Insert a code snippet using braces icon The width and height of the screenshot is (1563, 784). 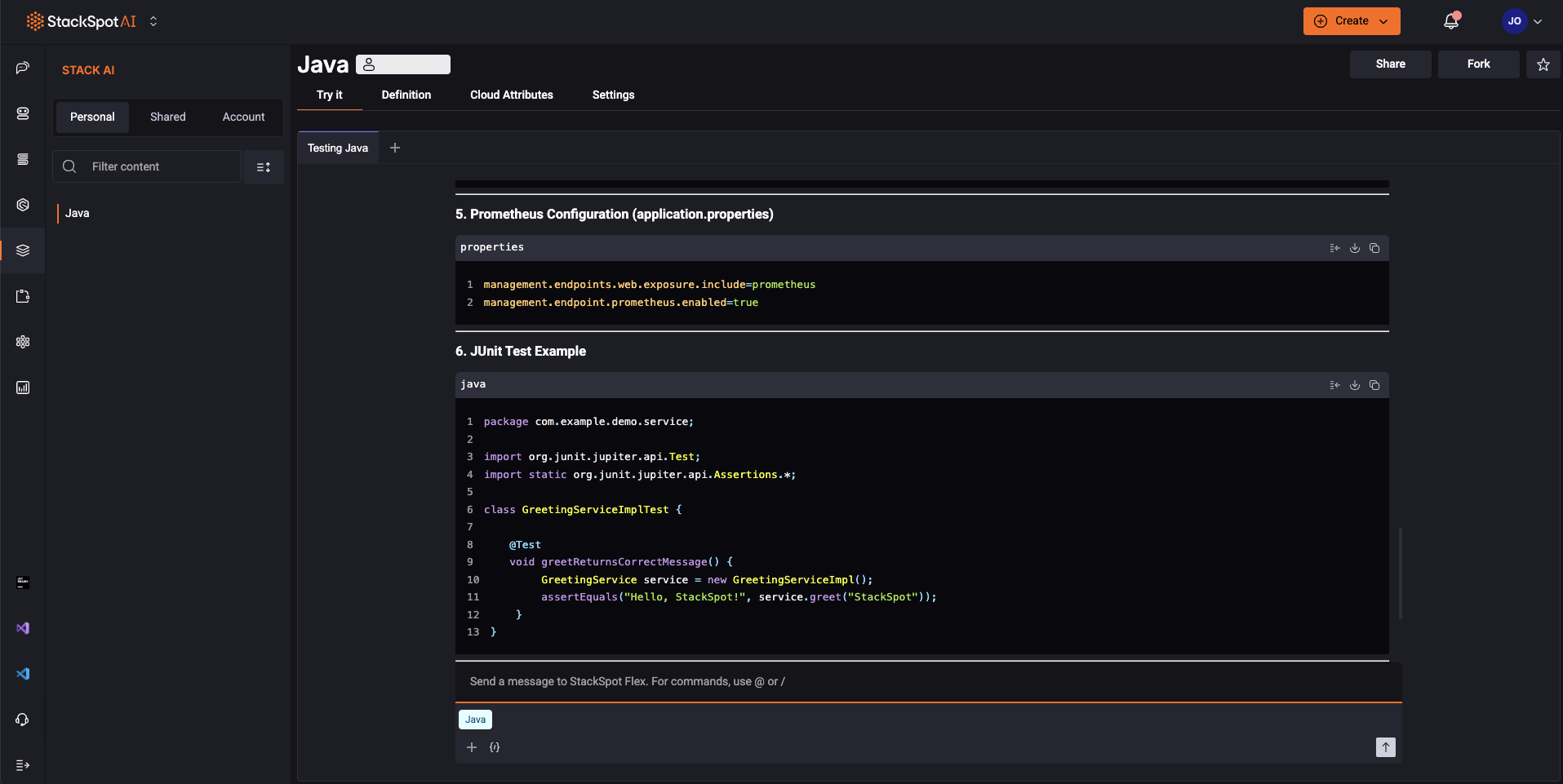click(495, 746)
